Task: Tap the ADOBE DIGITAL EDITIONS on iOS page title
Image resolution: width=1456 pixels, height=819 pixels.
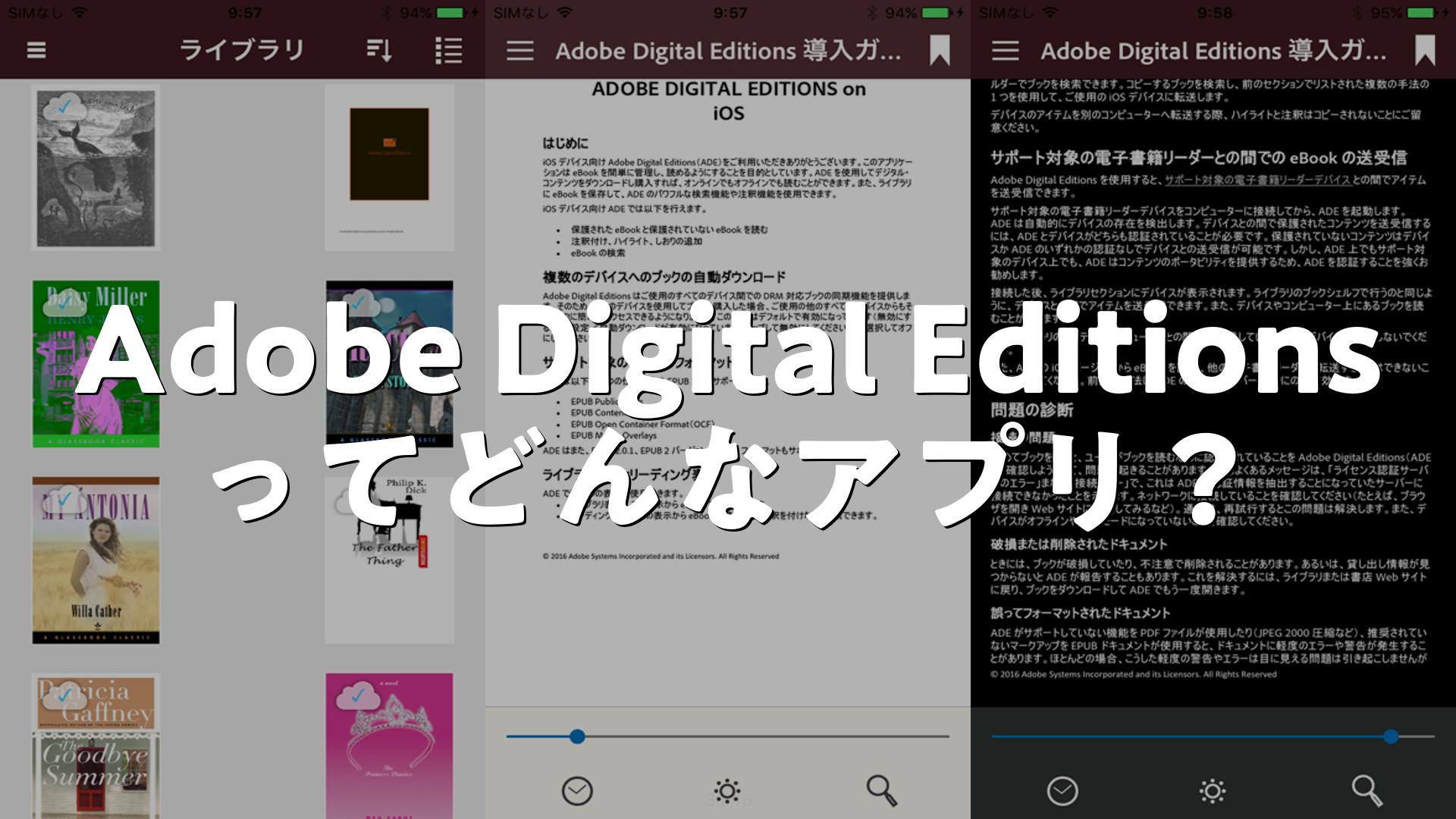Action: coord(728,101)
